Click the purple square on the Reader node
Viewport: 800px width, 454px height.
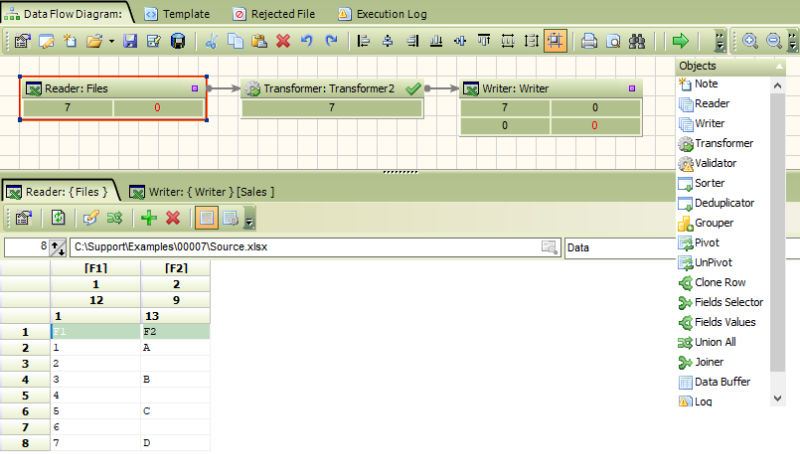click(194, 88)
